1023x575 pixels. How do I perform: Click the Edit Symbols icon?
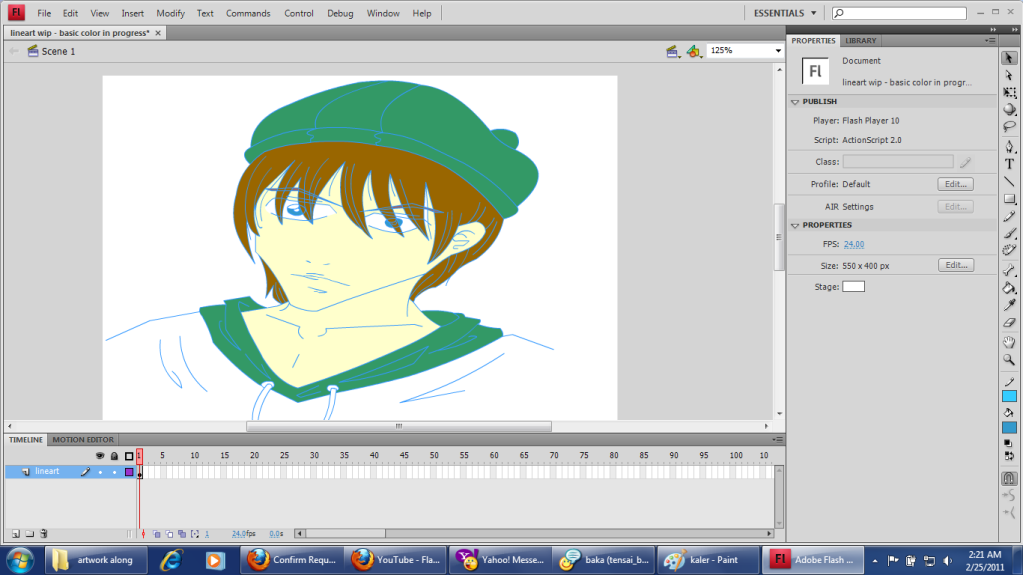694,52
